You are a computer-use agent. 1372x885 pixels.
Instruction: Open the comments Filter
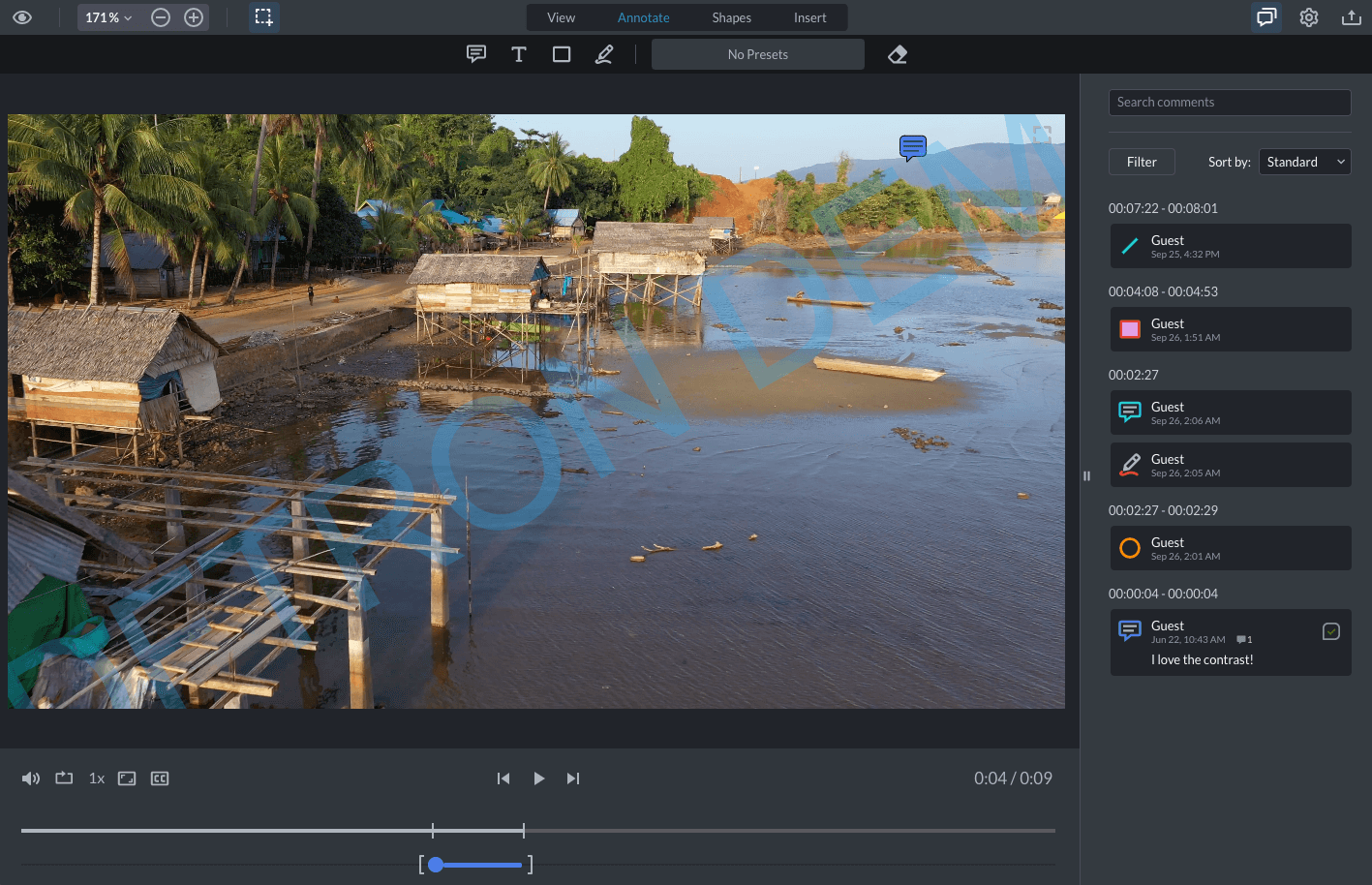point(1141,161)
